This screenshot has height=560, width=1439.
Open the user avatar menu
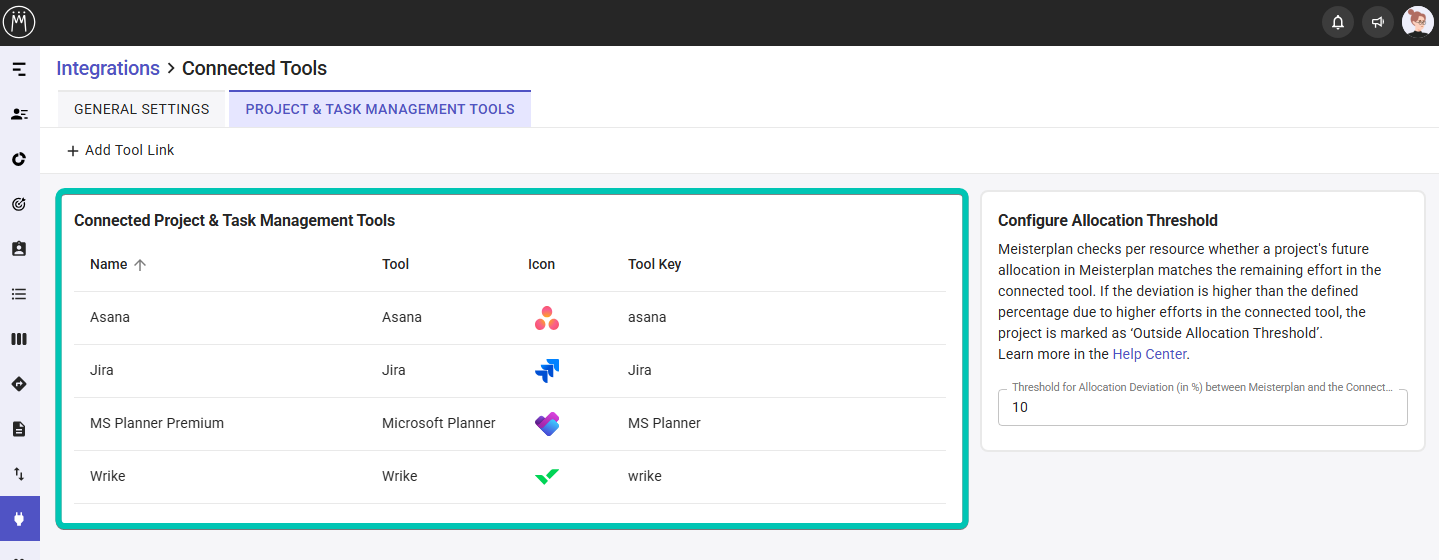pos(1418,22)
